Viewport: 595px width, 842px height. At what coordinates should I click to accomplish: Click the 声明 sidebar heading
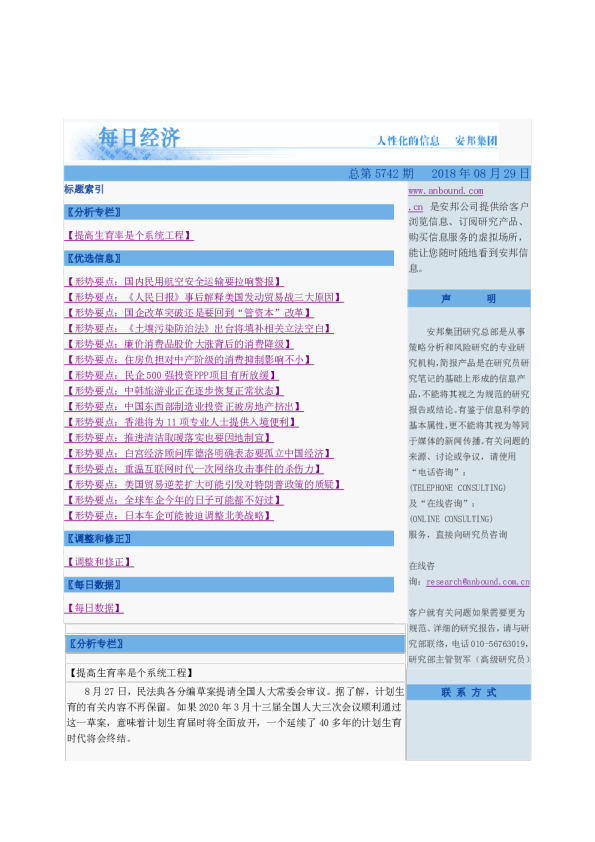coord(469,299)
